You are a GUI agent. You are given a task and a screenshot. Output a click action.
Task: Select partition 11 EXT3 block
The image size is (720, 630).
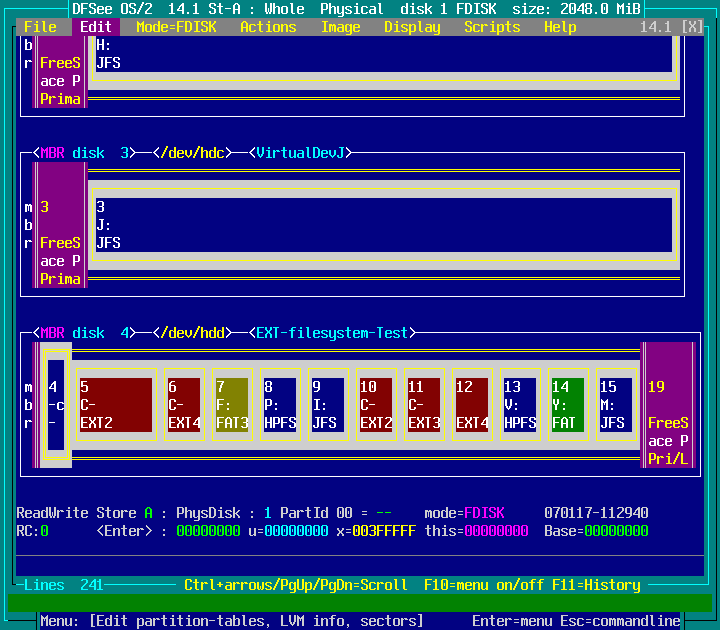point(424,405)
